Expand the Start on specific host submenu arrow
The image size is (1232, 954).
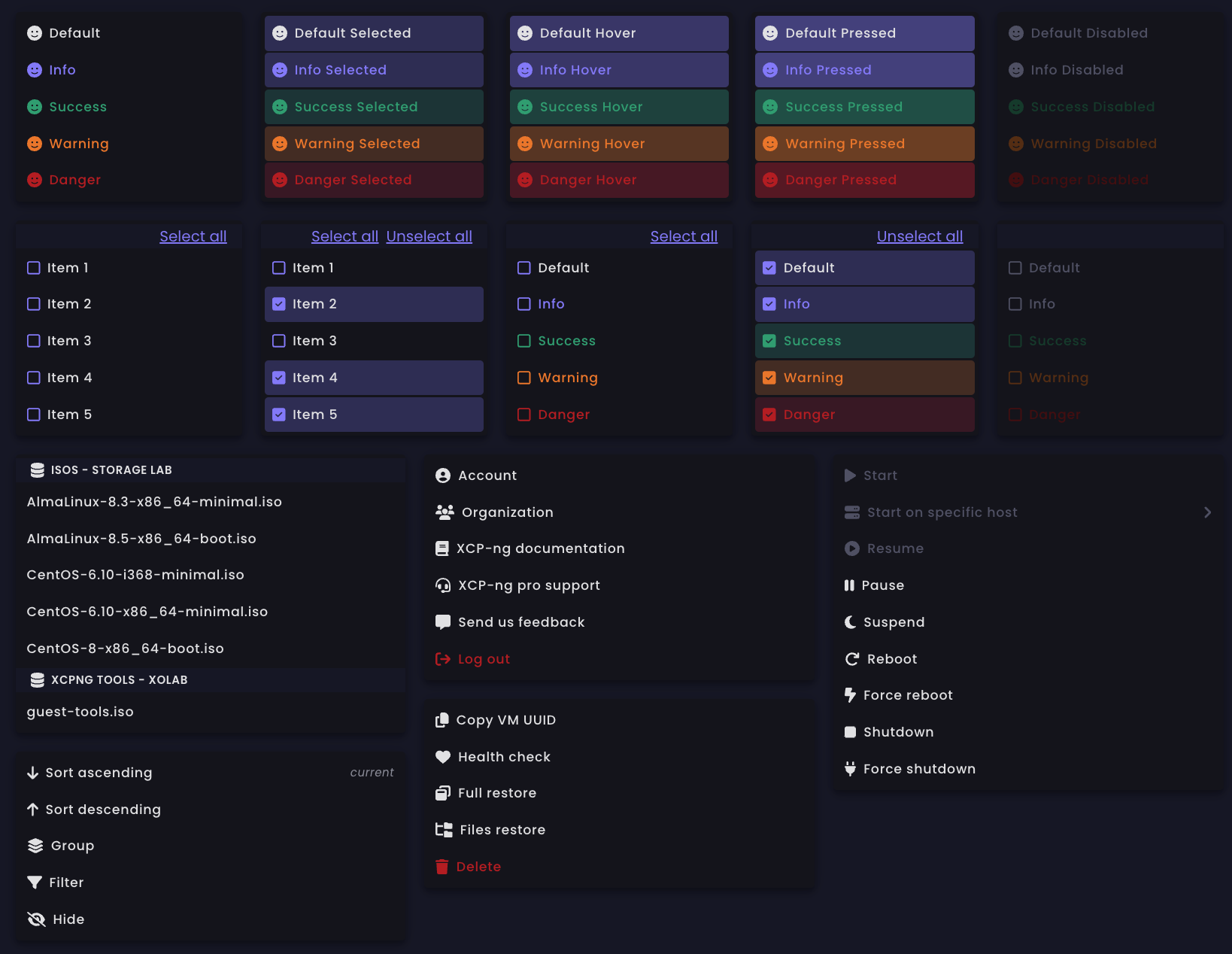click(1207, 512)
